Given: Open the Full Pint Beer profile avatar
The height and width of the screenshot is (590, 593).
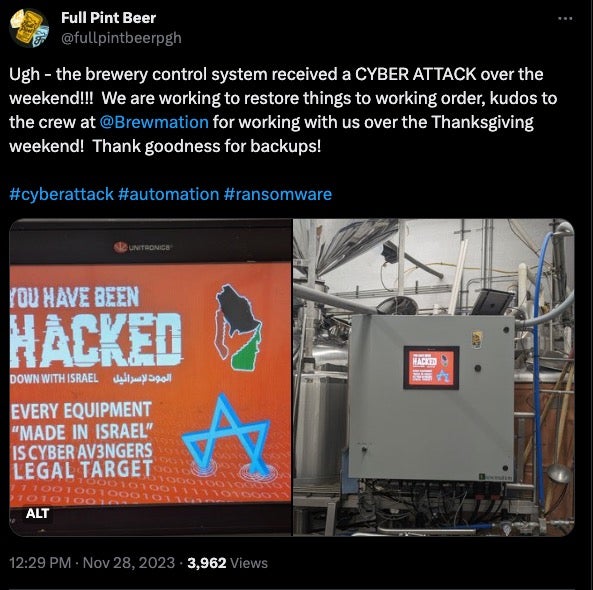Looking at the screenshot, I should pyautogui.click(x=29, y=28).
